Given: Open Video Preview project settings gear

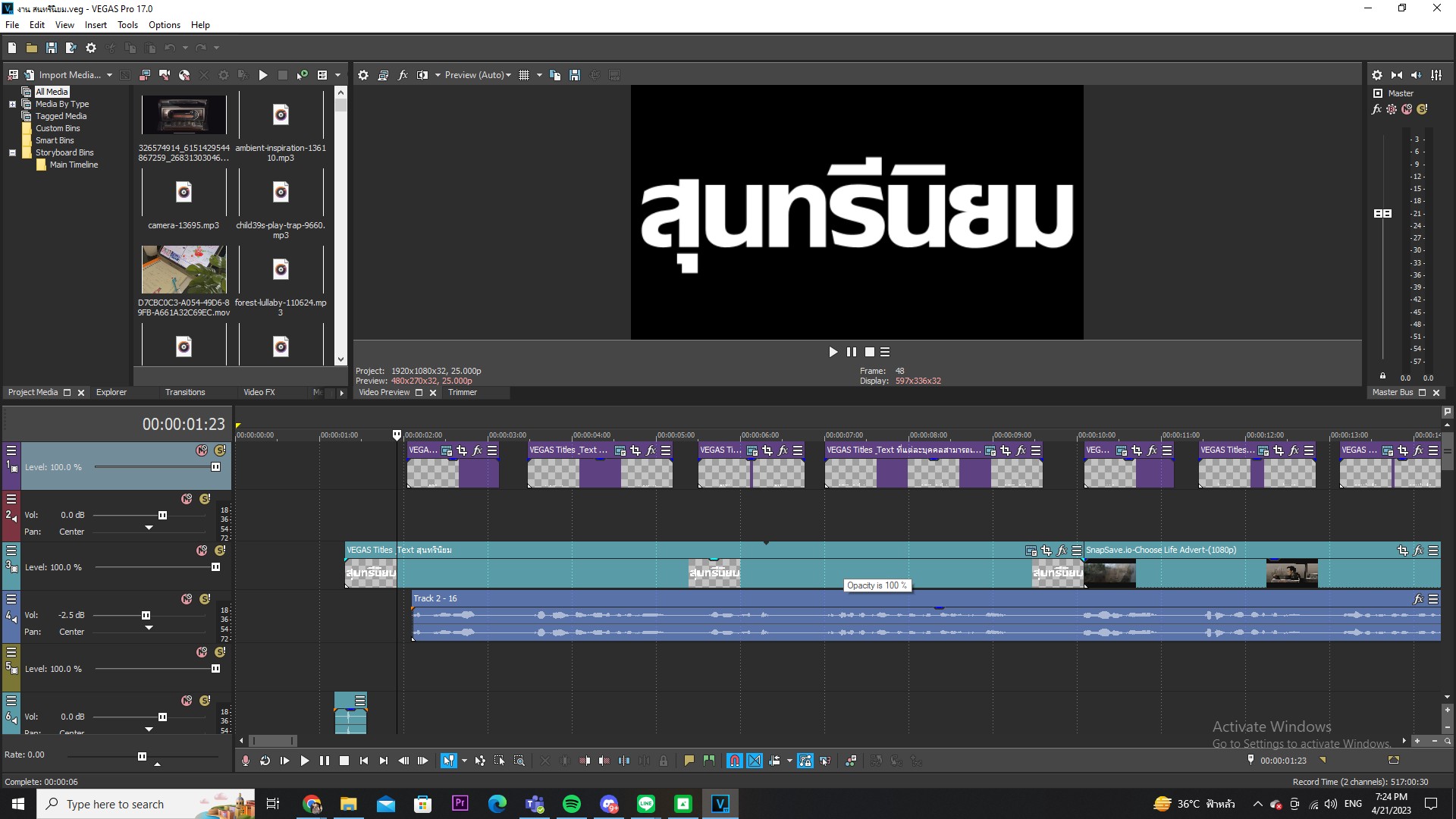Looking at the screenshot, I should [363, 75].
